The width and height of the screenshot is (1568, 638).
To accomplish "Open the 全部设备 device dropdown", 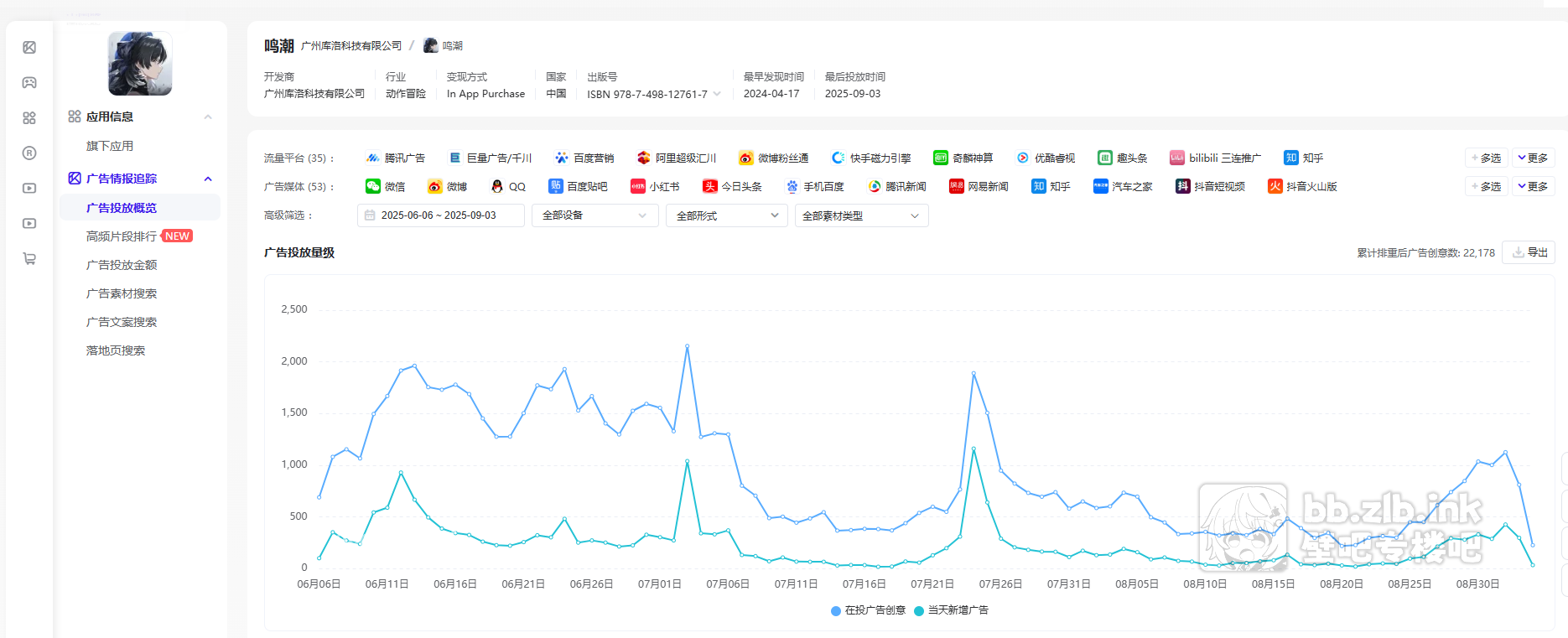I will pyautogui.click(x=594, y=215).
